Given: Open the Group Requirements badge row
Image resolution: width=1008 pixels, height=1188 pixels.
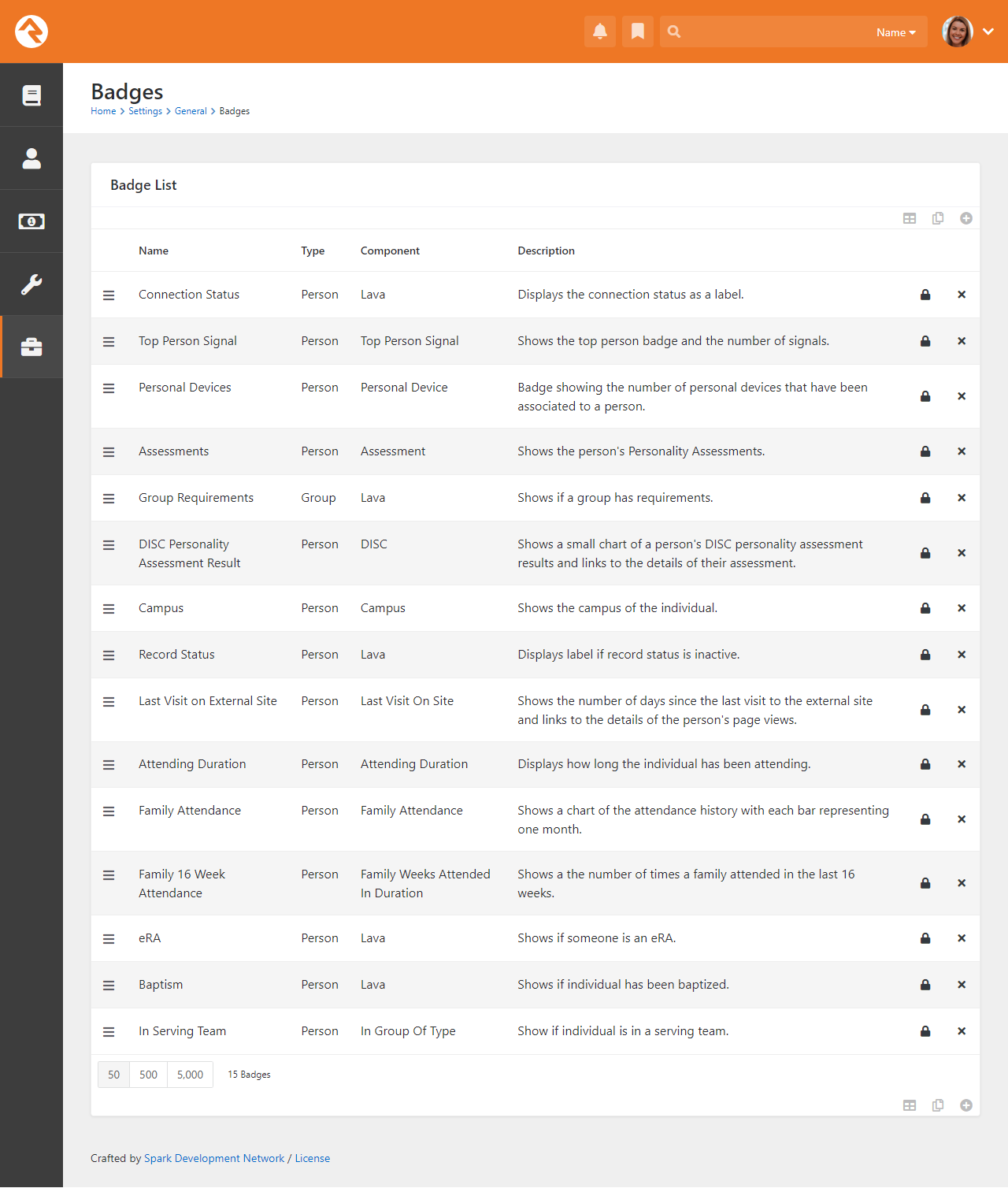Looking at the screenshot, I should click(x=535, y=498).
